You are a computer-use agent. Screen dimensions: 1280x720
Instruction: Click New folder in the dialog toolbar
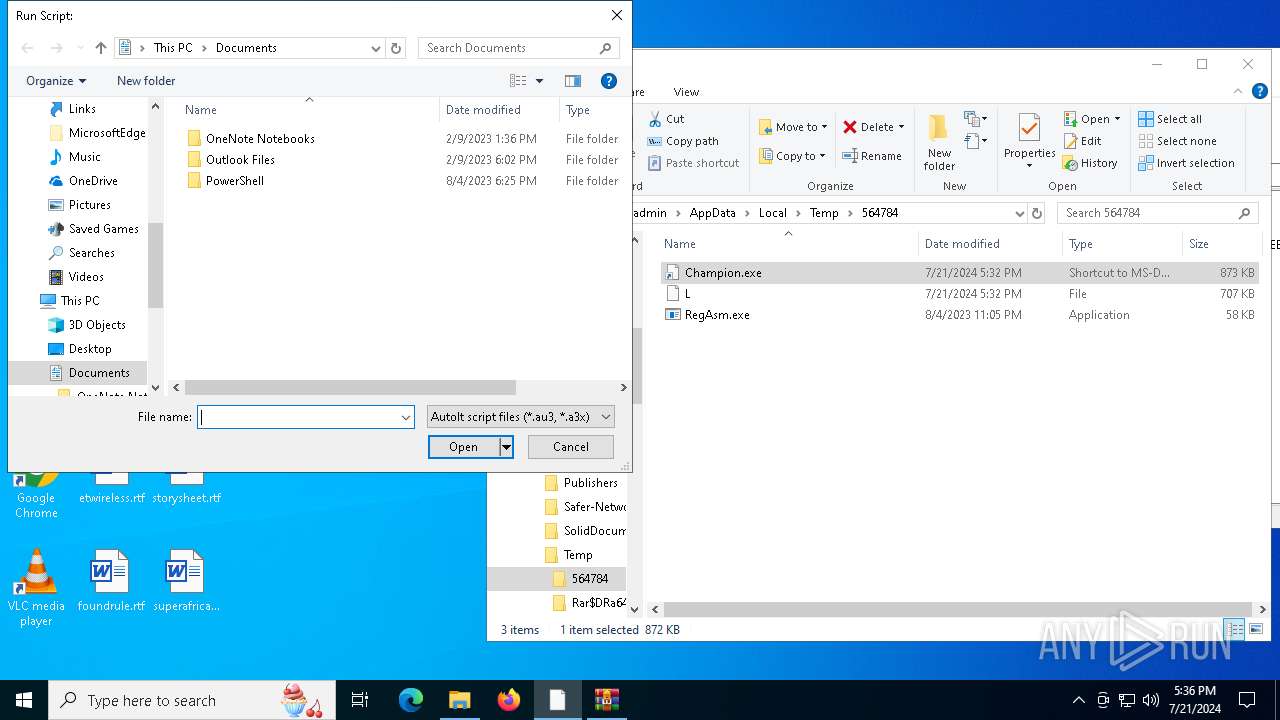(x=146, y=81)
